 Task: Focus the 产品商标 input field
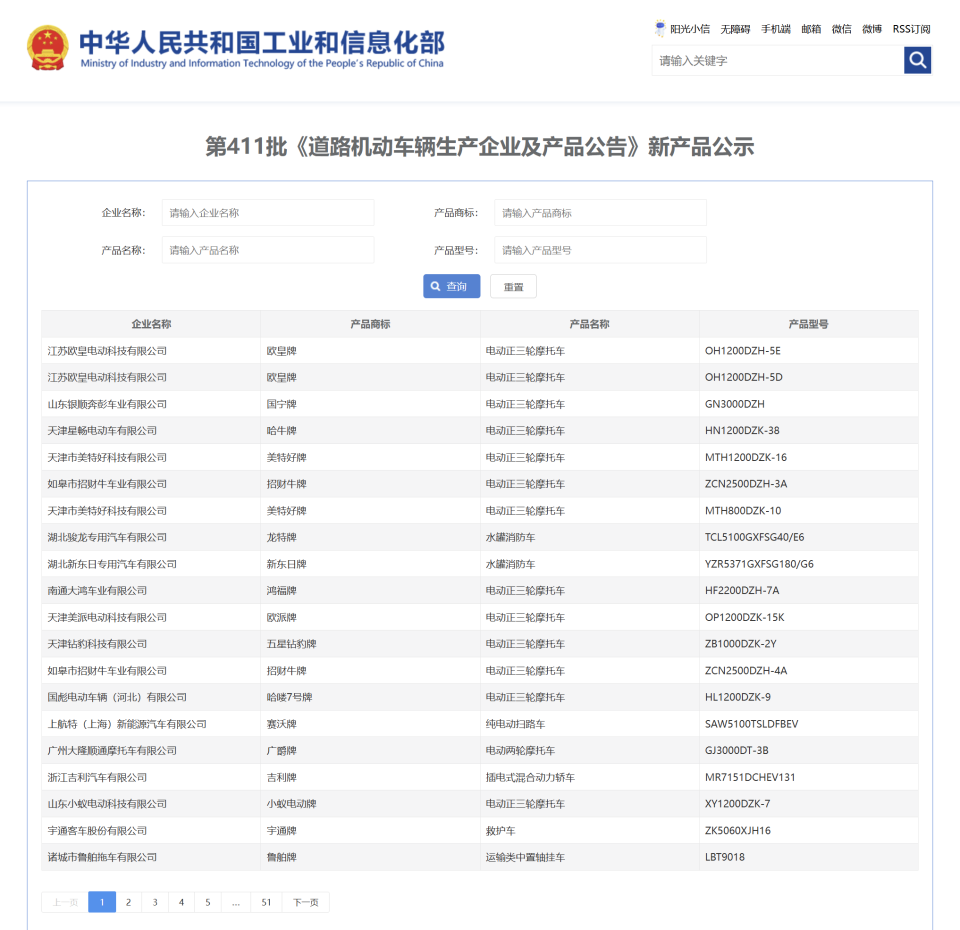[600, 212]
